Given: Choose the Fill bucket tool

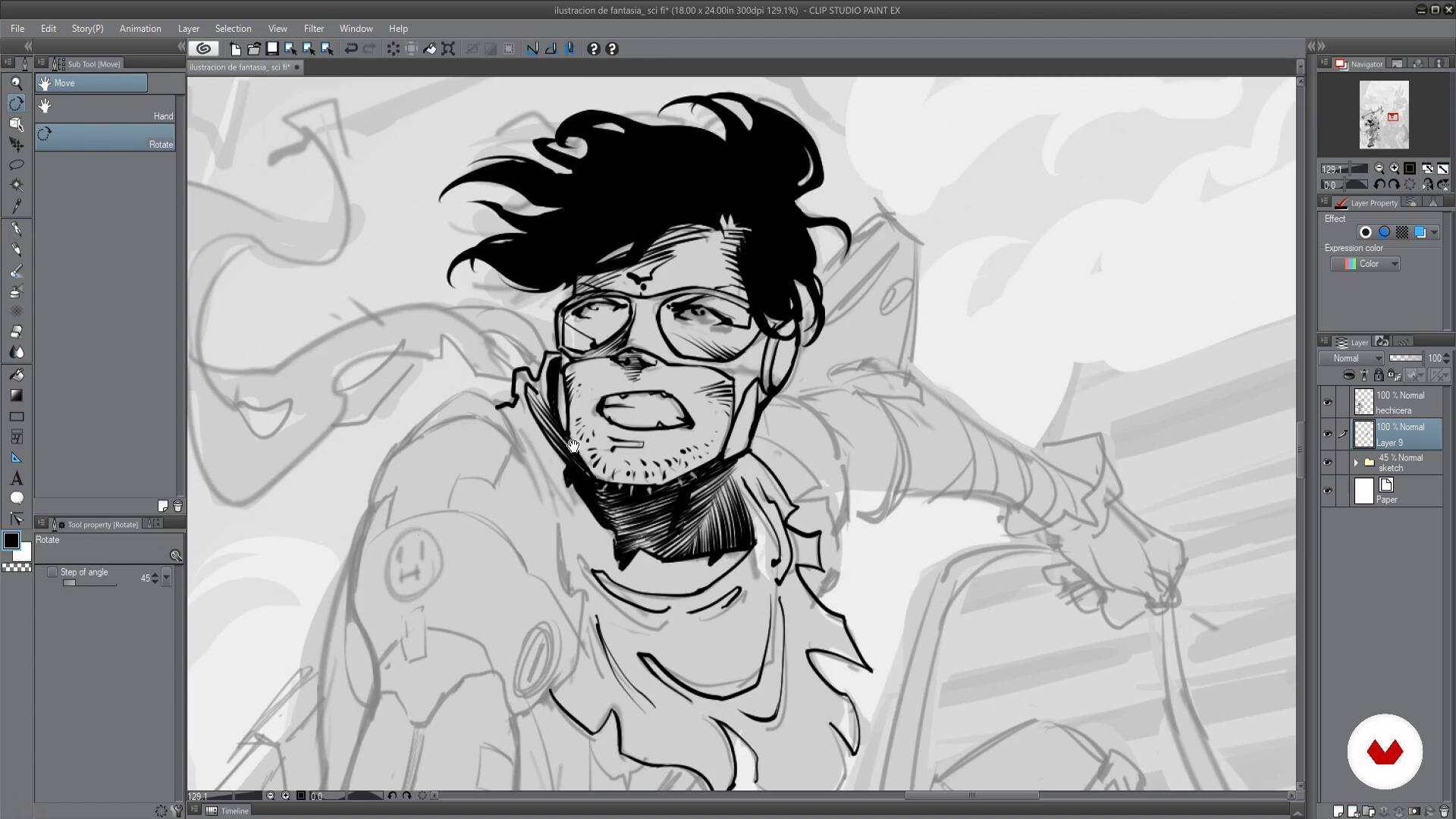Looking at the screenshot, I should [16, 375].
